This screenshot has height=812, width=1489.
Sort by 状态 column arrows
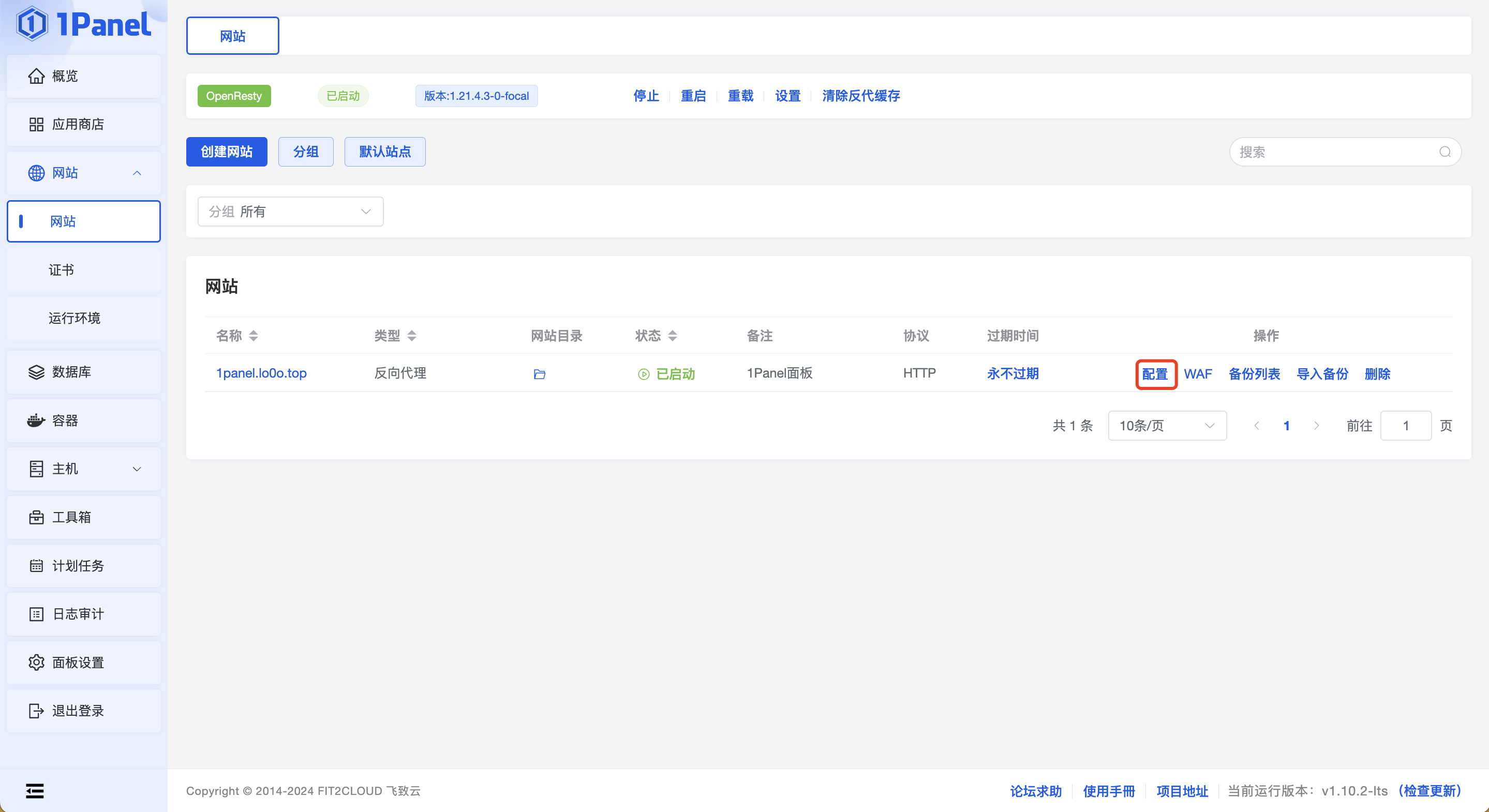[x=672, y=336]
